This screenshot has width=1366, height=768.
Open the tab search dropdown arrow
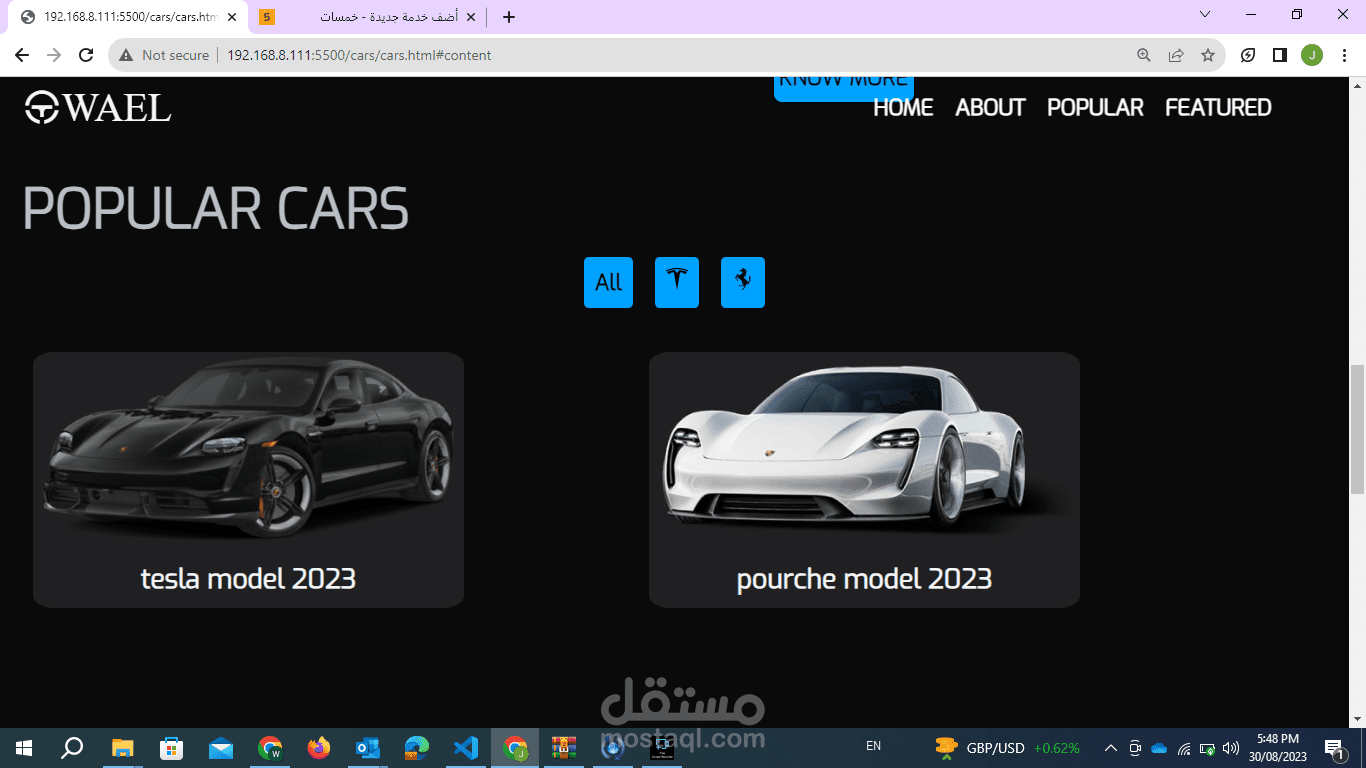(x=1205, y=14)
